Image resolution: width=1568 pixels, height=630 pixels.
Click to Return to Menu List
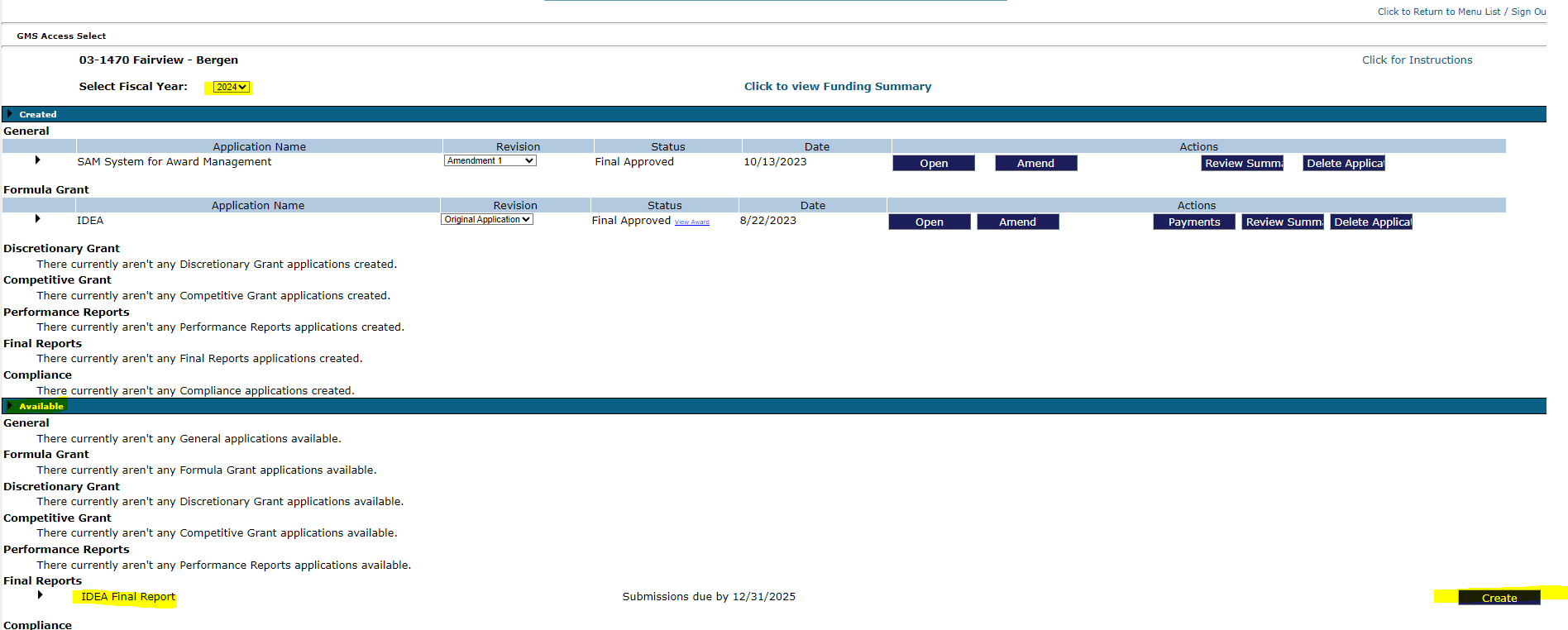coord(1439,12)
